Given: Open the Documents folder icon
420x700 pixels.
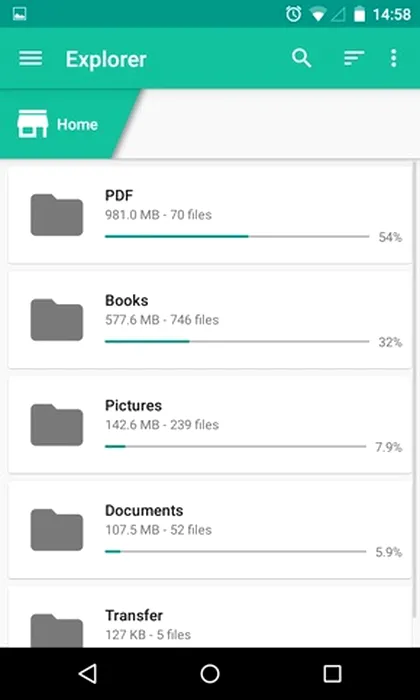Looking at the screenshot, I should (57, 529).
